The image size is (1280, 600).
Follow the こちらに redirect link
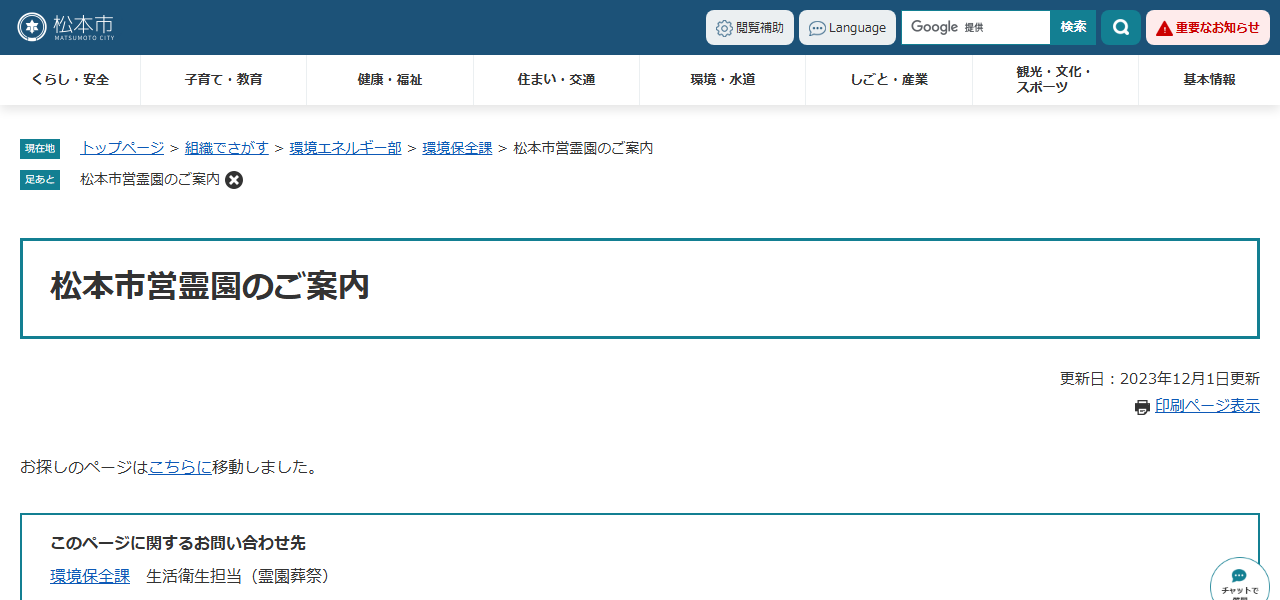pyautogui.click(x=180, y=466)
